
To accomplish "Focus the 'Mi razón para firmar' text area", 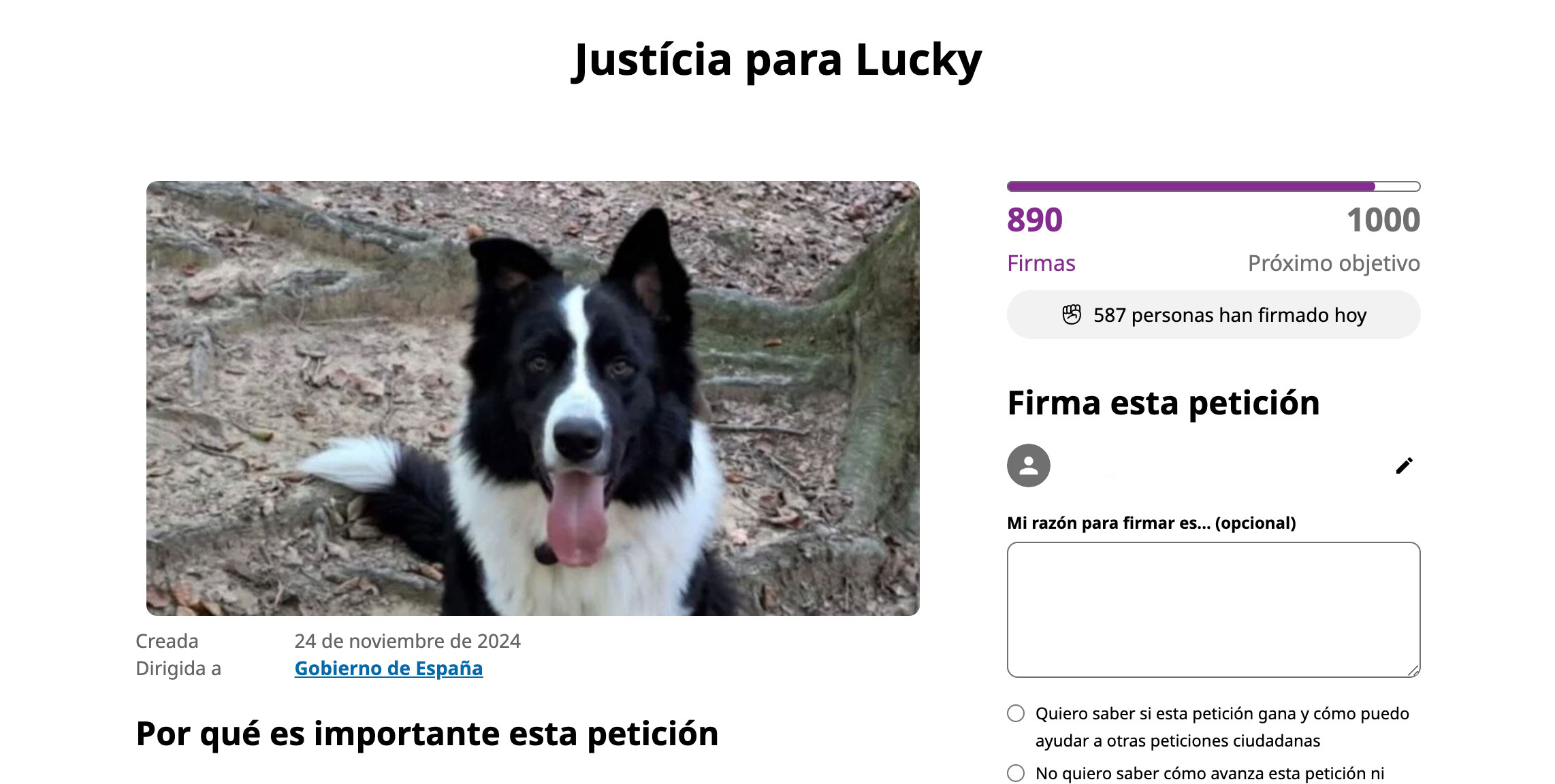I will coord(1213,610).
